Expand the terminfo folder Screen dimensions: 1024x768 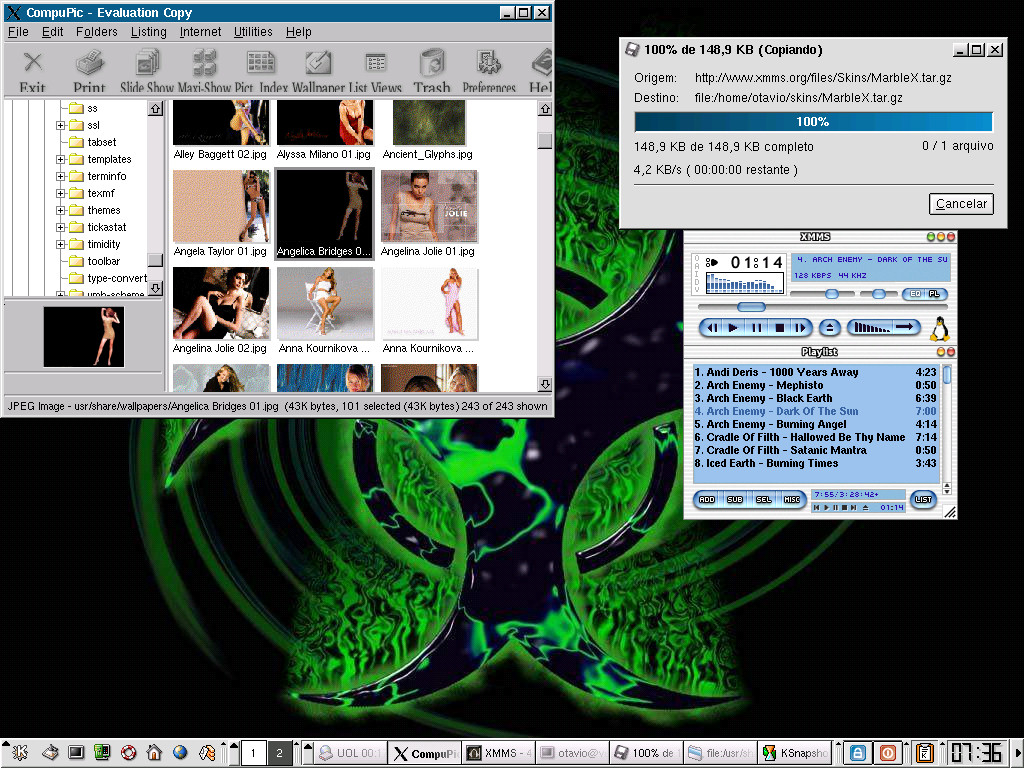tap(61, 176)
